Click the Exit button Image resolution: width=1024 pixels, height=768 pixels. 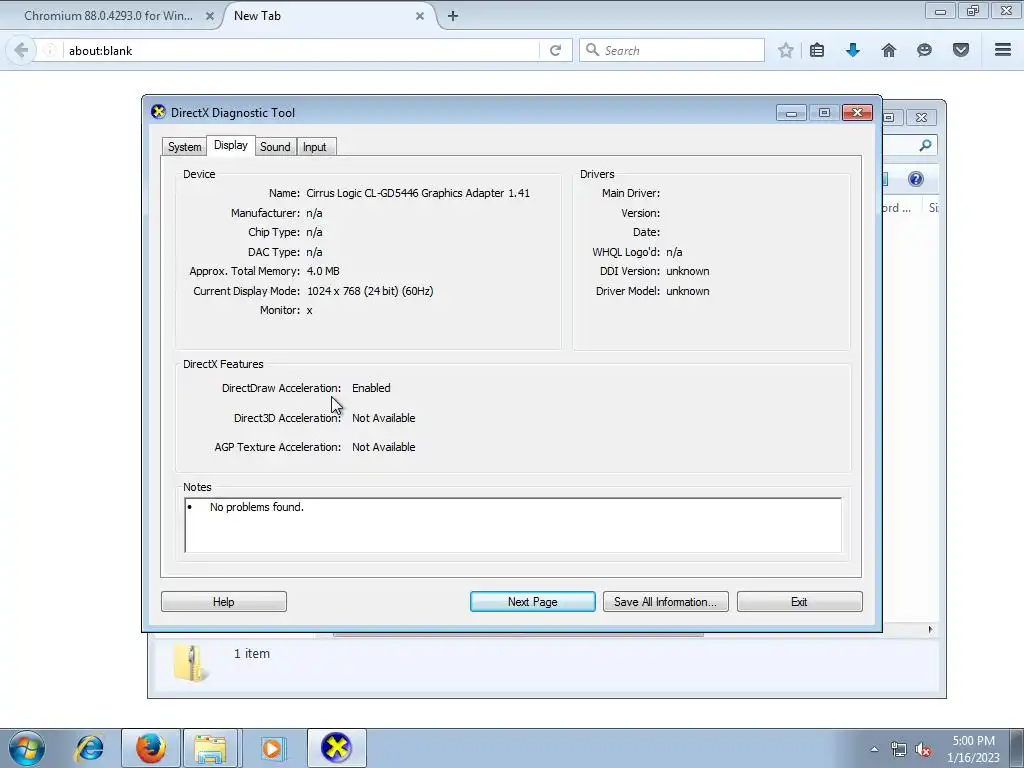(799, 601)
